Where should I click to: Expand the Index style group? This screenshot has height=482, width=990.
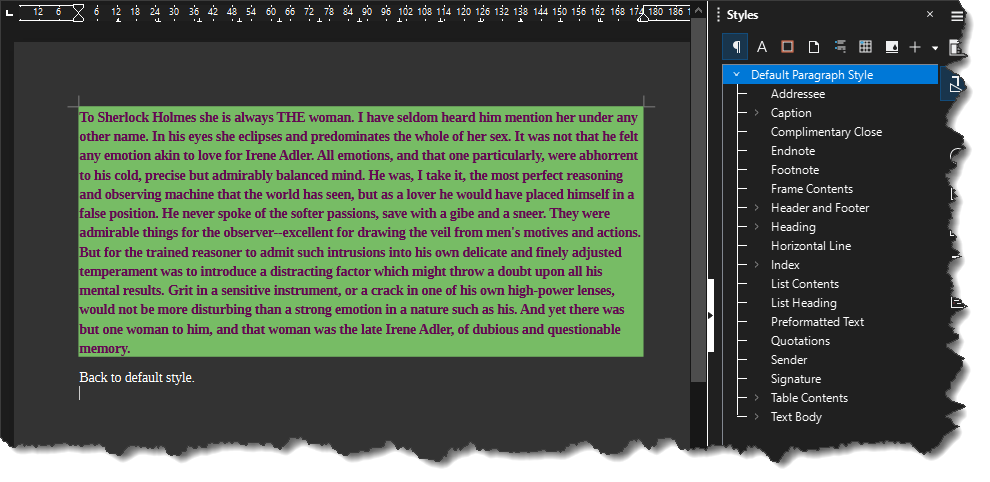coord(756,265)
